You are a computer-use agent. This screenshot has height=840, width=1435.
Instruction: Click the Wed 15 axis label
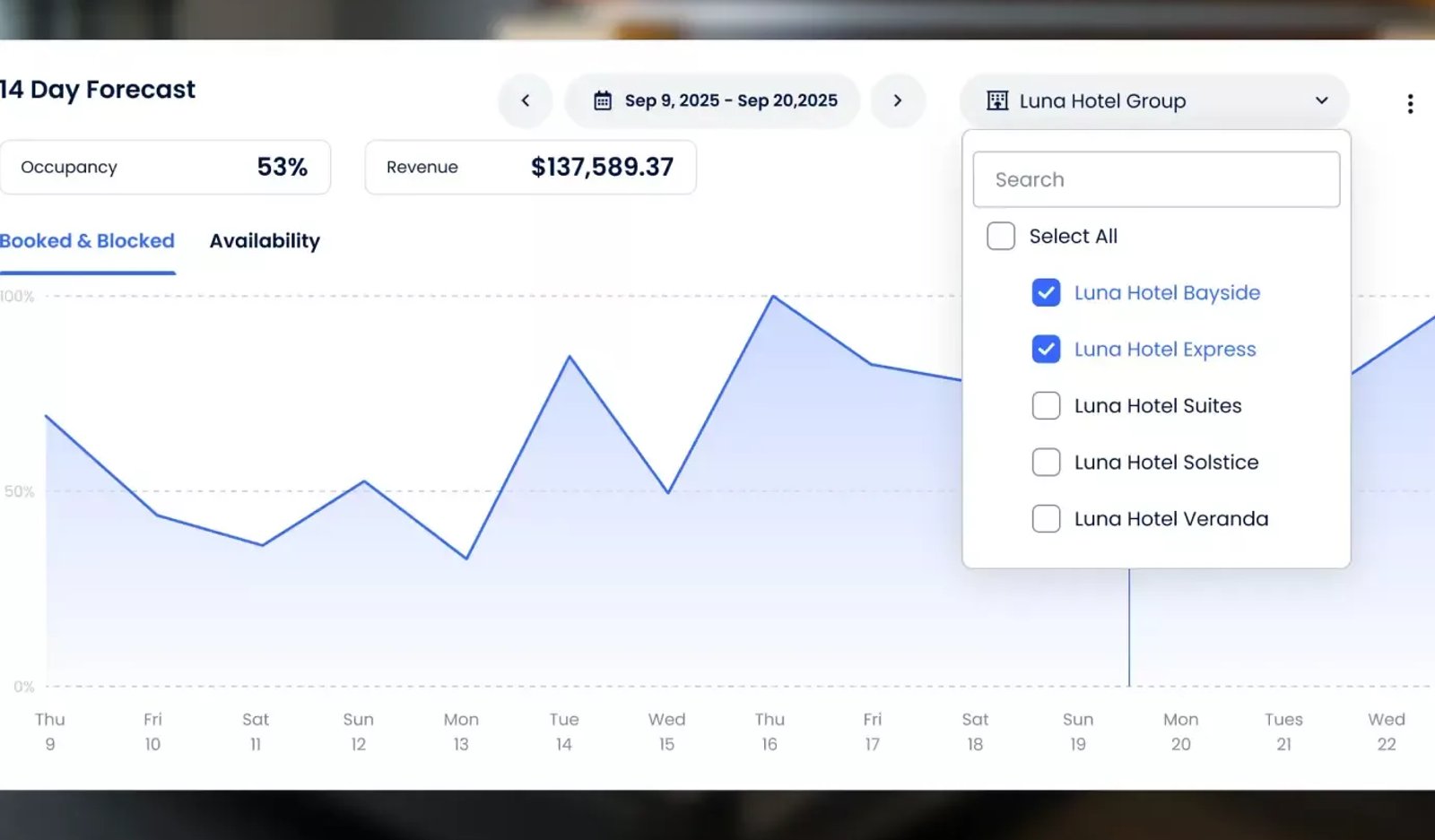pos(666,732)
